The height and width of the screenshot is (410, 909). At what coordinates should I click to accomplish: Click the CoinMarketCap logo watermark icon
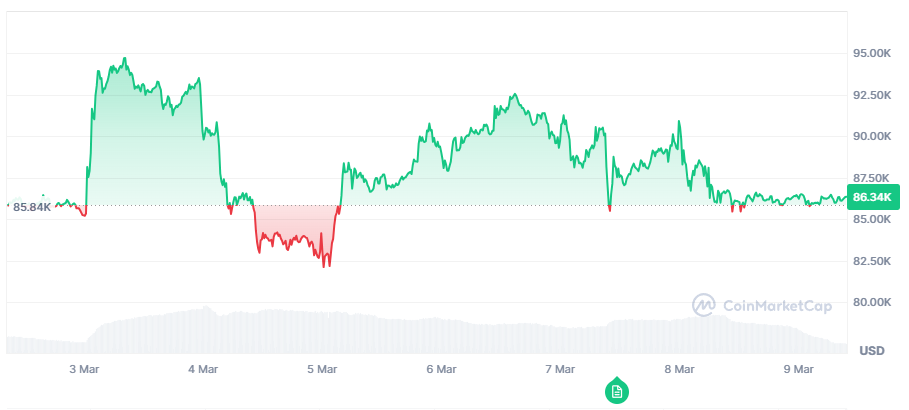(704, 305)
